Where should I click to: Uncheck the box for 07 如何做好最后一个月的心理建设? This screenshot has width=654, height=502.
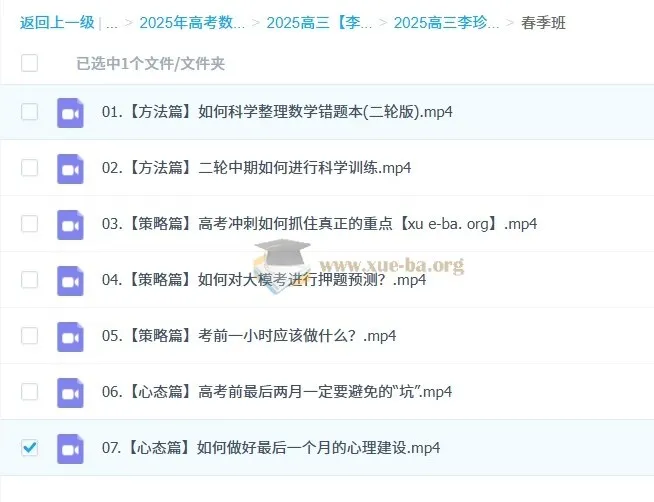pos(30,447)
